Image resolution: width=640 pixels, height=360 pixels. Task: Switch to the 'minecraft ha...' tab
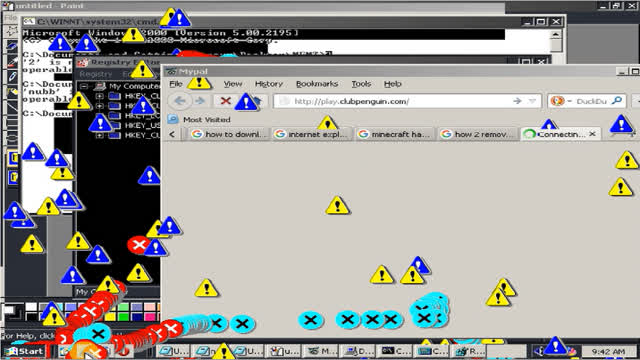coord(394,134)
